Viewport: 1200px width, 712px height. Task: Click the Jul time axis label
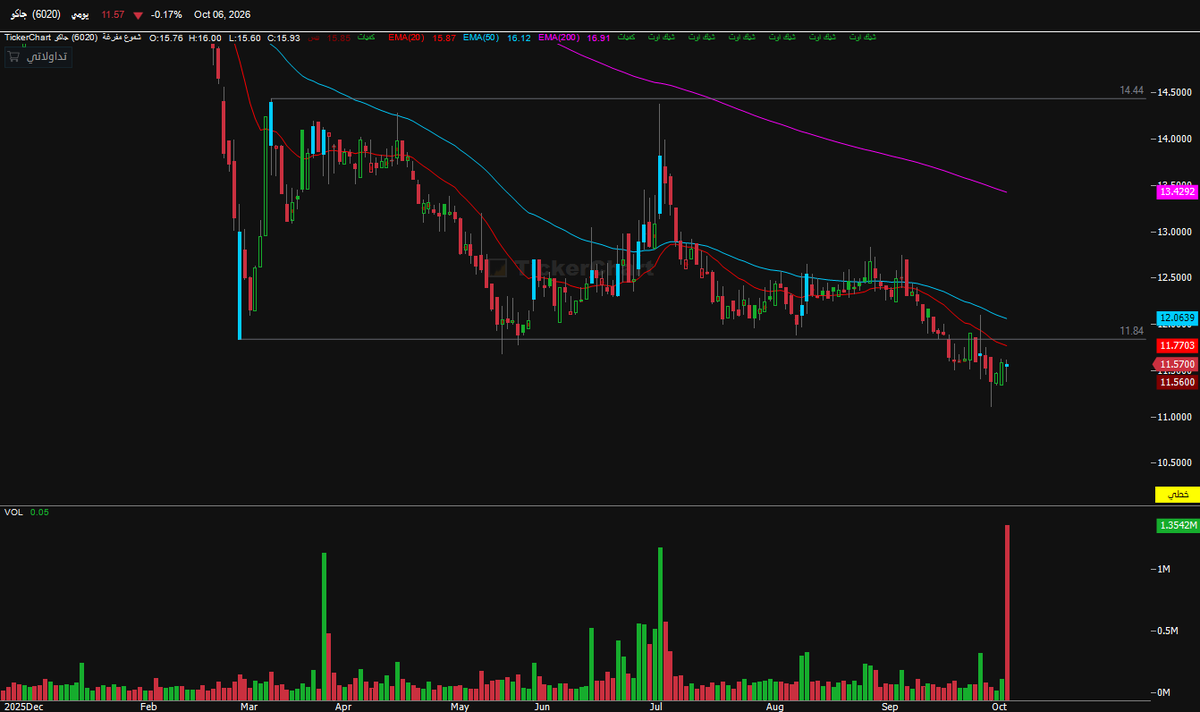pos(656,706)
